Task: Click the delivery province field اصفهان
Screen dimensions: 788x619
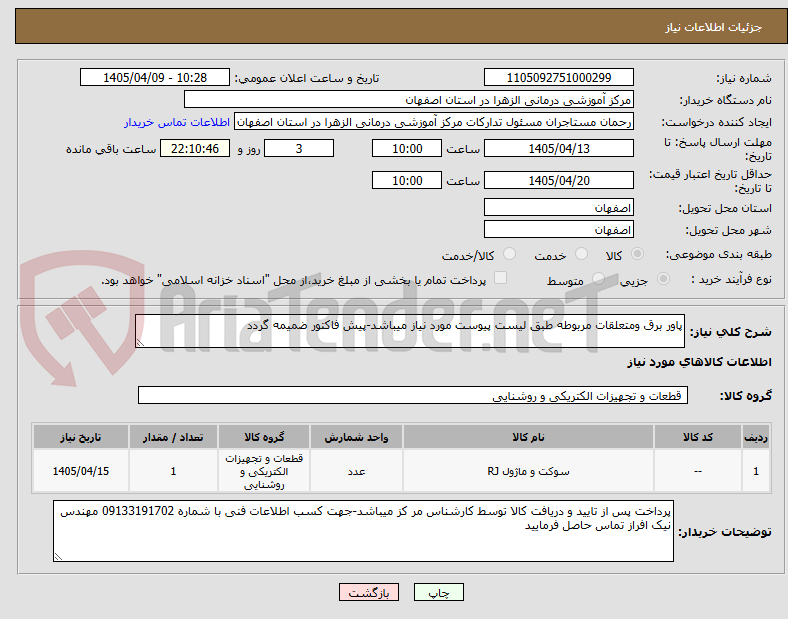Action: tap(559, 208)
